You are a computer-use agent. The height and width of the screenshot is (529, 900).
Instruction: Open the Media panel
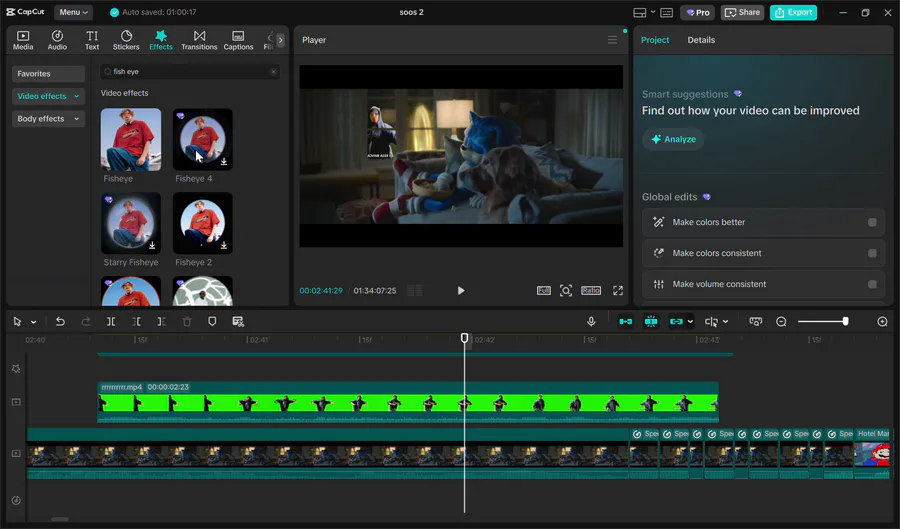23,40
